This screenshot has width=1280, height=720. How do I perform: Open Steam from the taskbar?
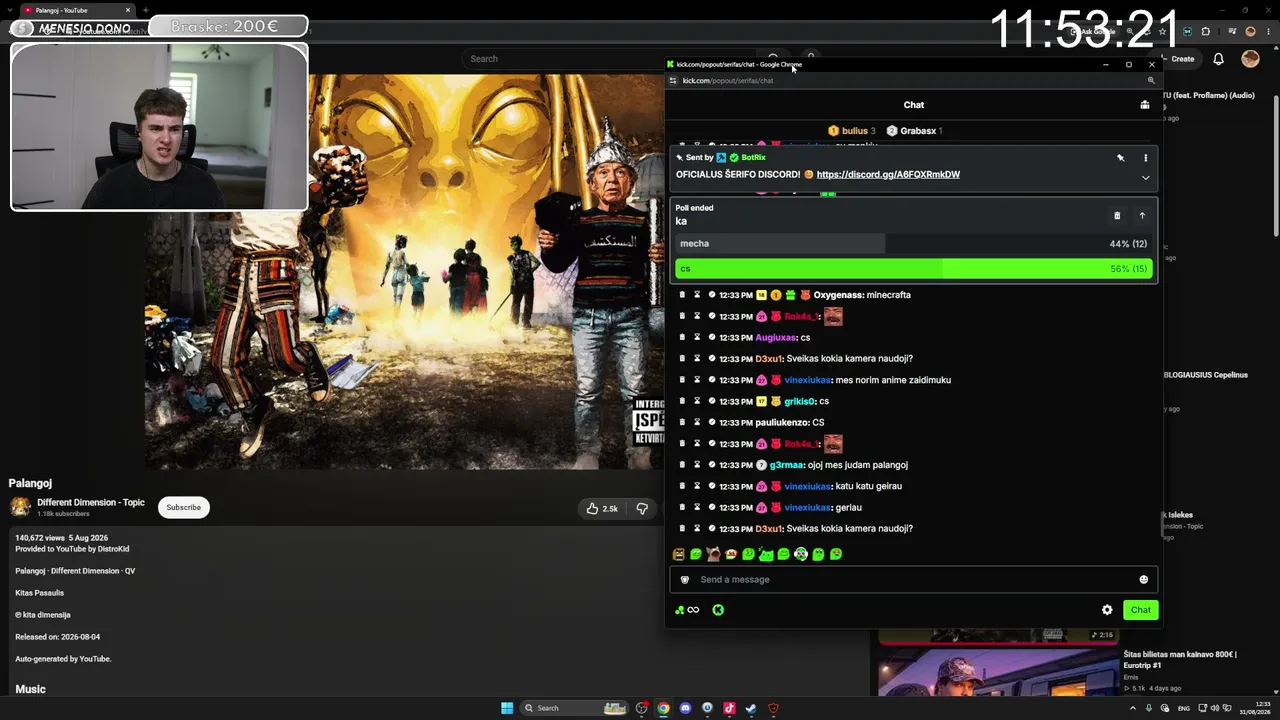(x=751, y=708)
